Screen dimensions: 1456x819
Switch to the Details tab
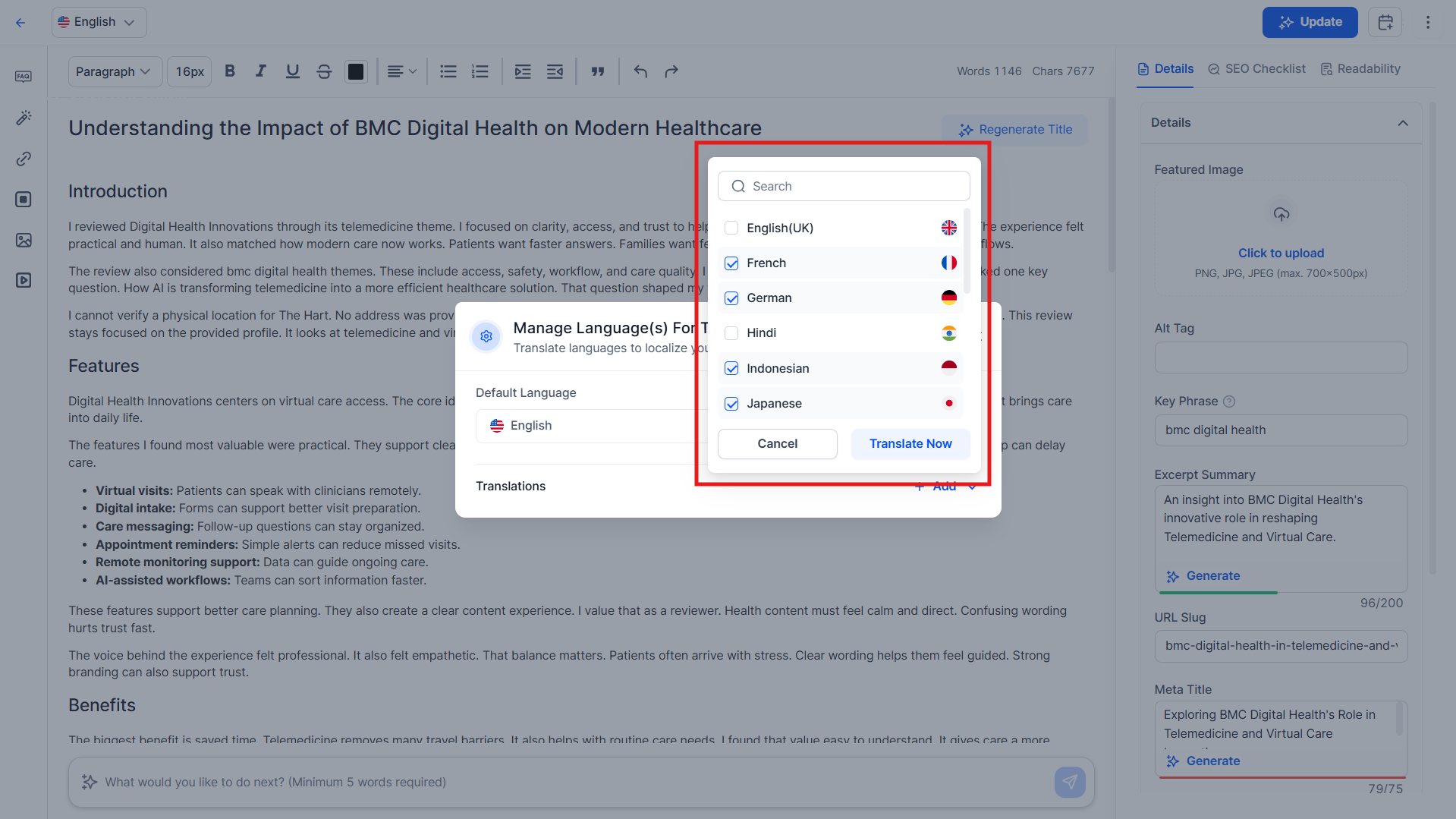coord(1165,69)
